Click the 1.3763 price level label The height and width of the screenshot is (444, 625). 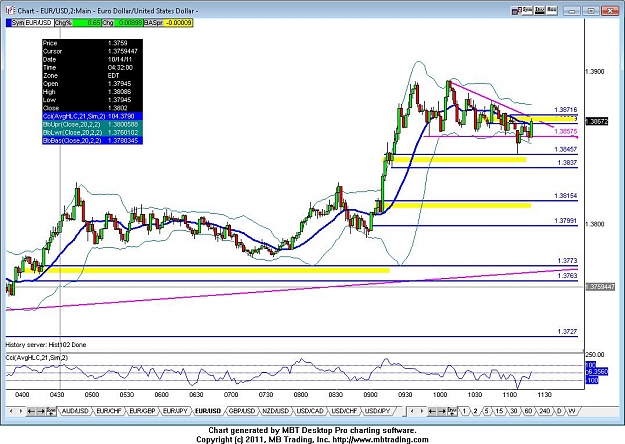567,276
